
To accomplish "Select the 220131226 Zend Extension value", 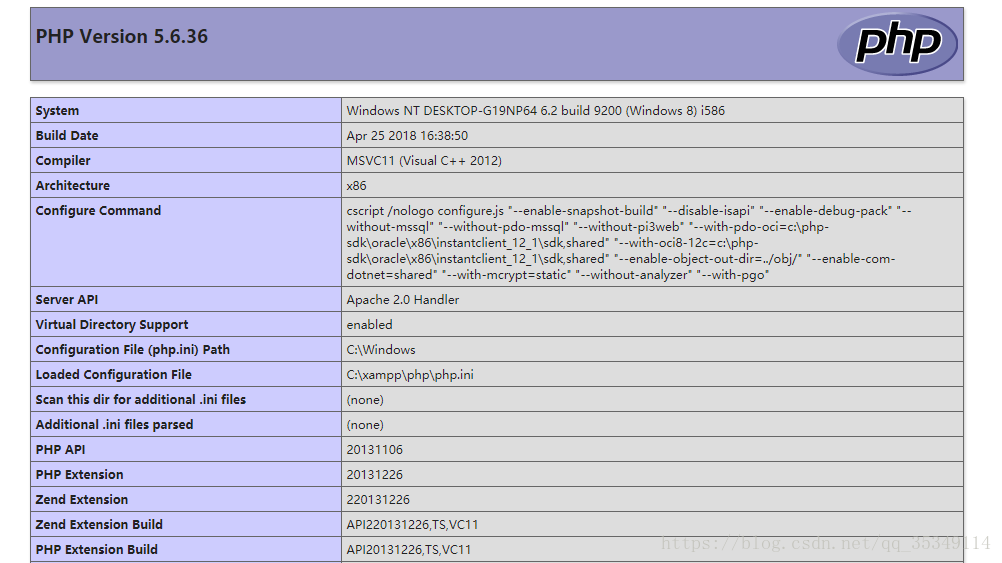I will pyautogui.click(x=378, y=499).
